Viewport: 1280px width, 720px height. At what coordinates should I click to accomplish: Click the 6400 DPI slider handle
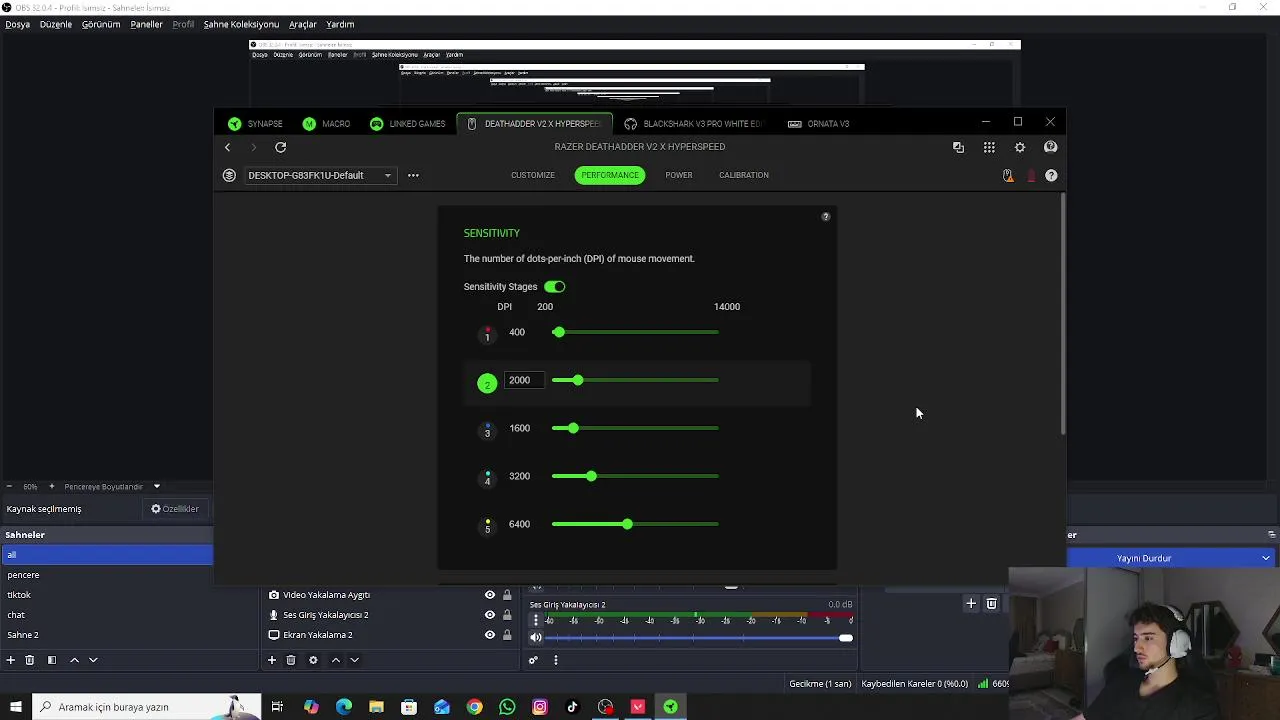[x=627, y=524]
